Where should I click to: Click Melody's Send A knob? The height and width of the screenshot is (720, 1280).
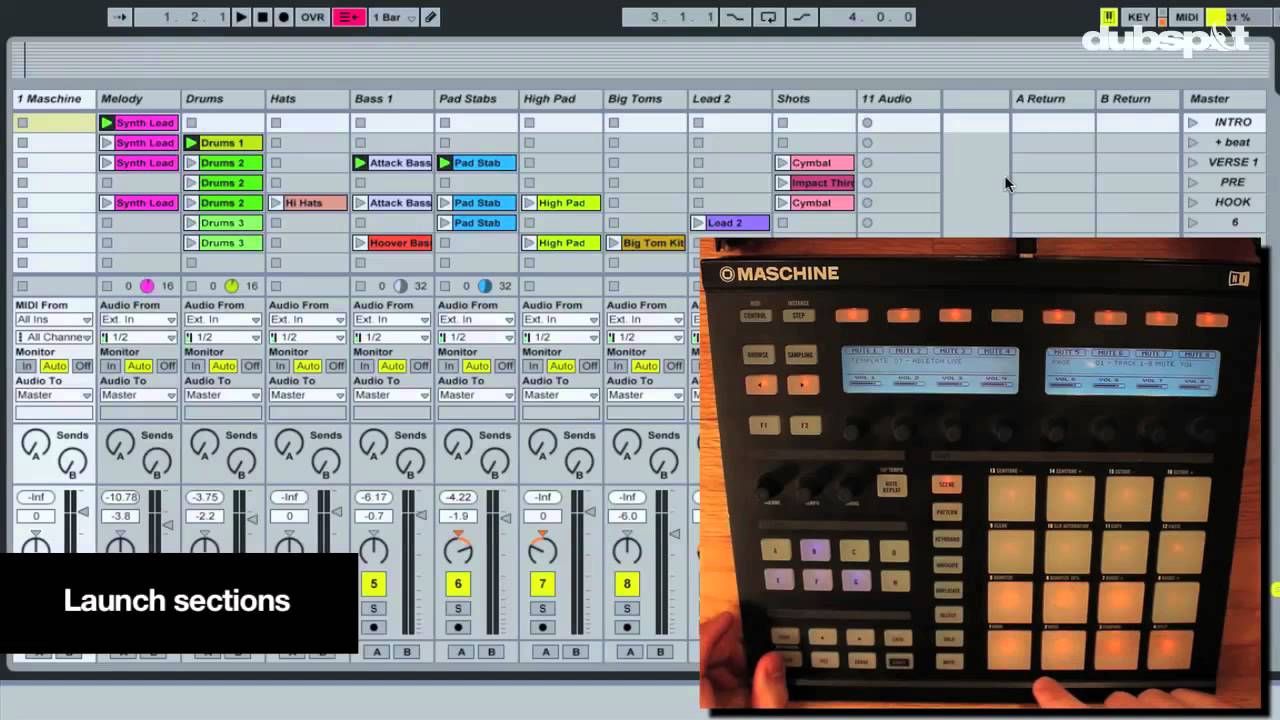click(x=120, y=443)
